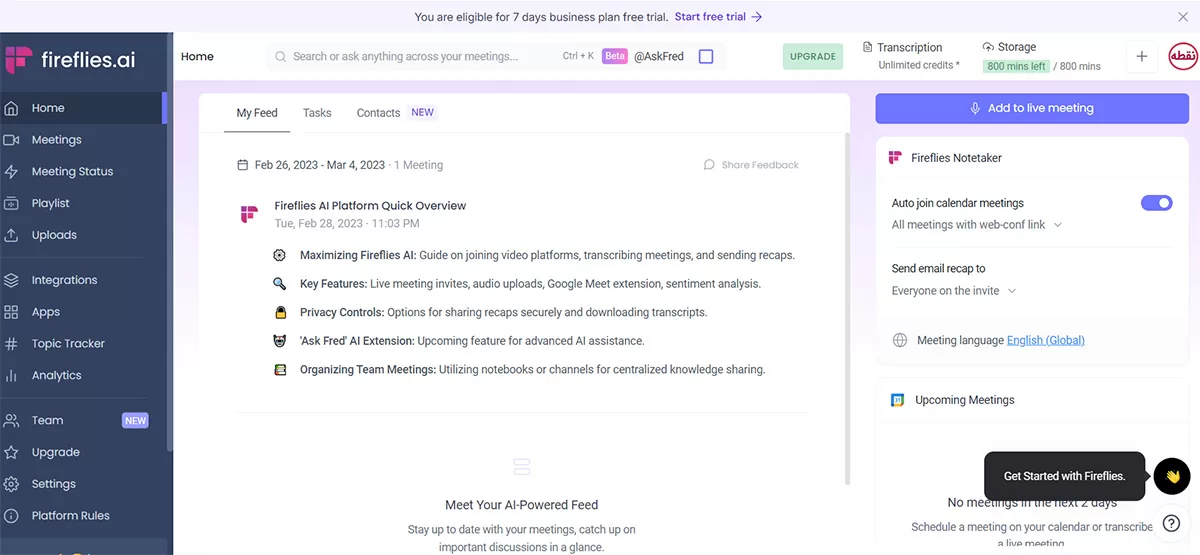
Task: Switch to the Tasks tab
Action: coord(317,113)
